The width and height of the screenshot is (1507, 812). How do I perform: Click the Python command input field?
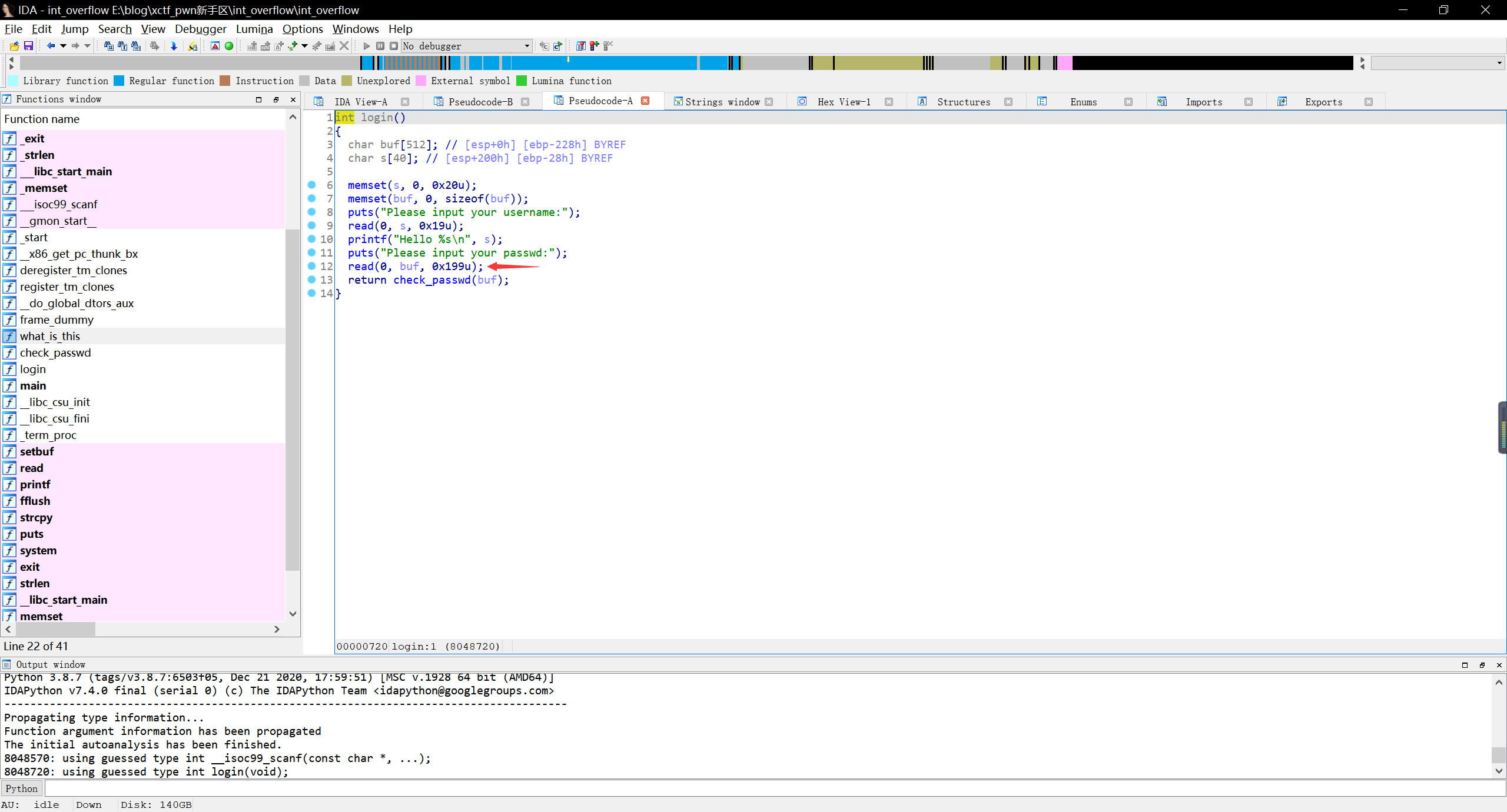pyautogui.click(x=775, y=788)
